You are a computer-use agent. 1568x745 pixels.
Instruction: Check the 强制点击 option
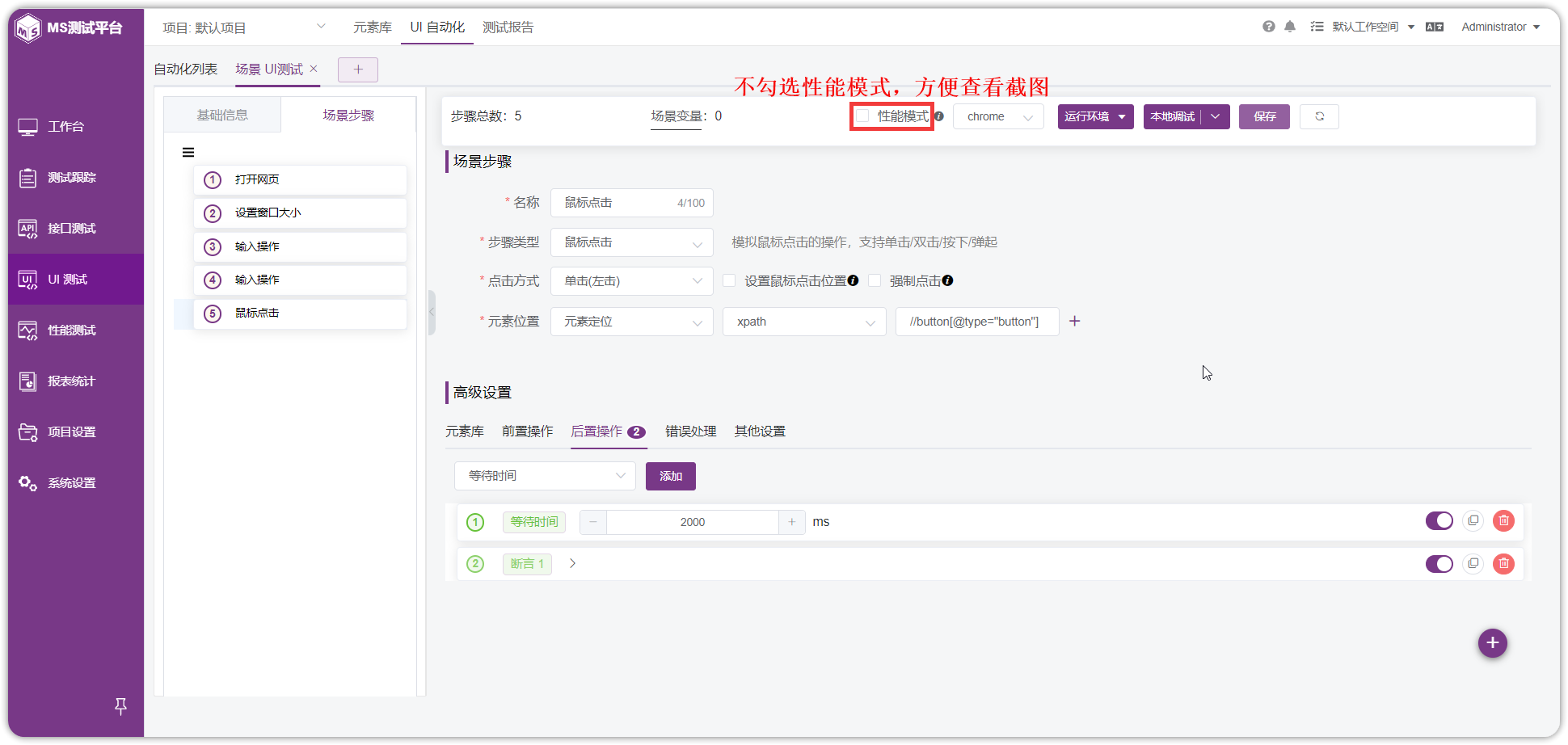point(875,280)
